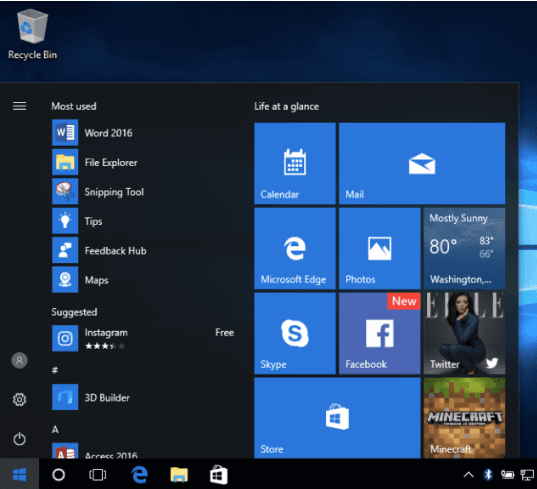Open the Bluetooth tray icon
This screenshot has height=489, width=537.
(x=488, y=475)
